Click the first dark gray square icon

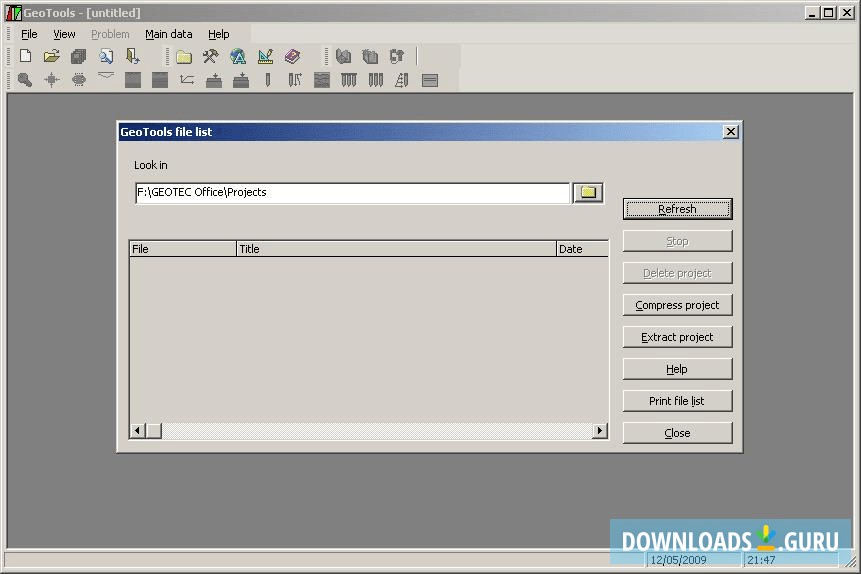point(132,80)
